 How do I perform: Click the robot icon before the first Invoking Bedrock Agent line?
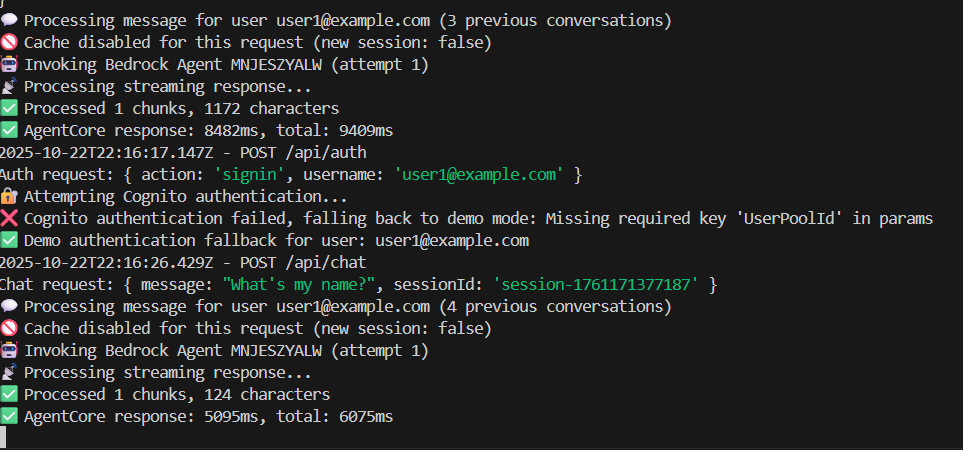[9, 64]
